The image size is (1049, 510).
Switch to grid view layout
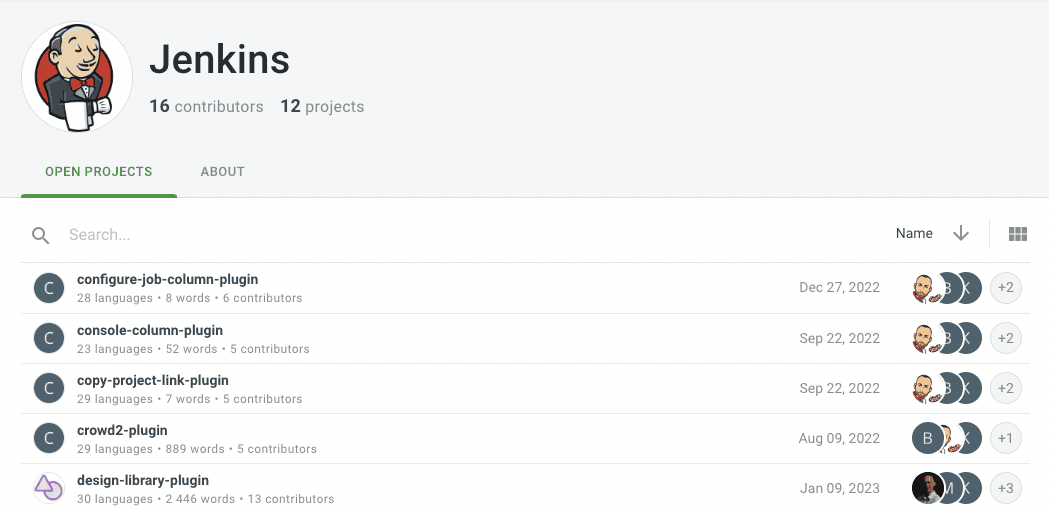pos(1018,234)
